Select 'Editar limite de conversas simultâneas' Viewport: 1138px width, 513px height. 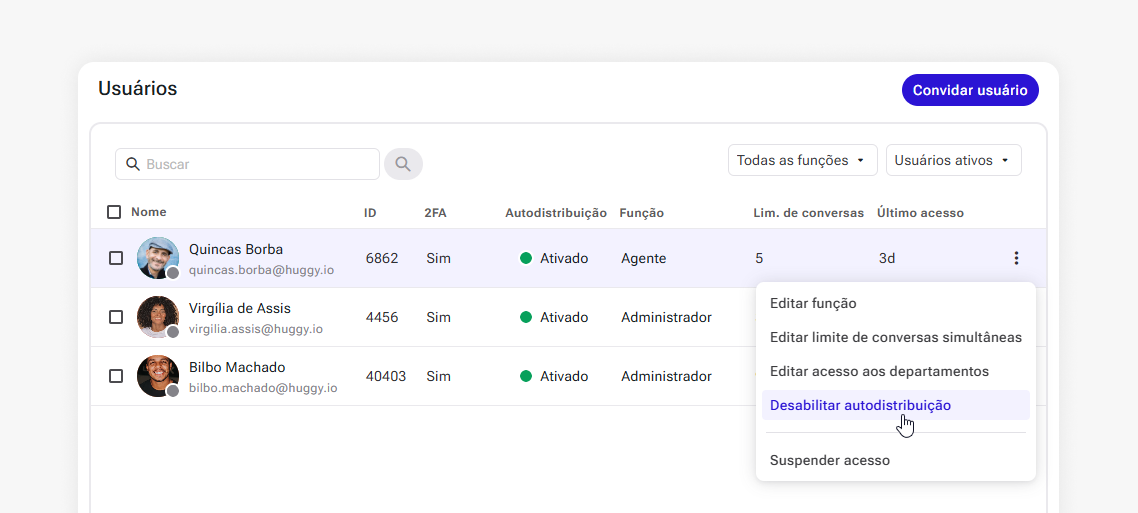(895, 337)
